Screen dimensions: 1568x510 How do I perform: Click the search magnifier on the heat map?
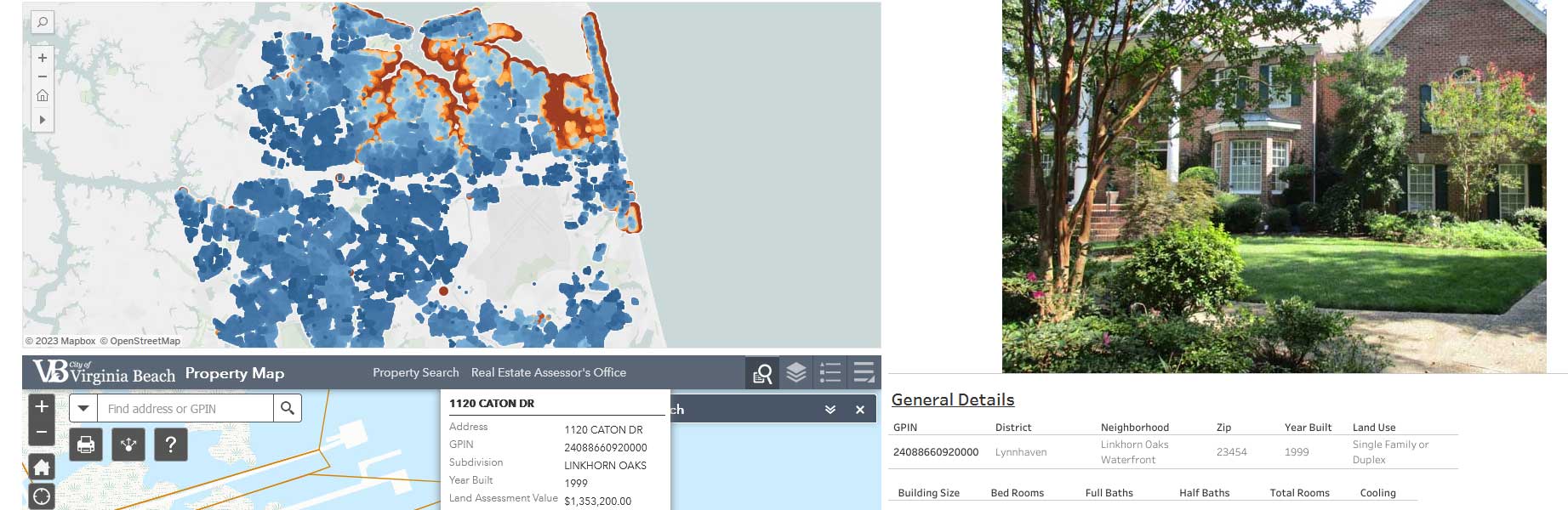point(42,22)
